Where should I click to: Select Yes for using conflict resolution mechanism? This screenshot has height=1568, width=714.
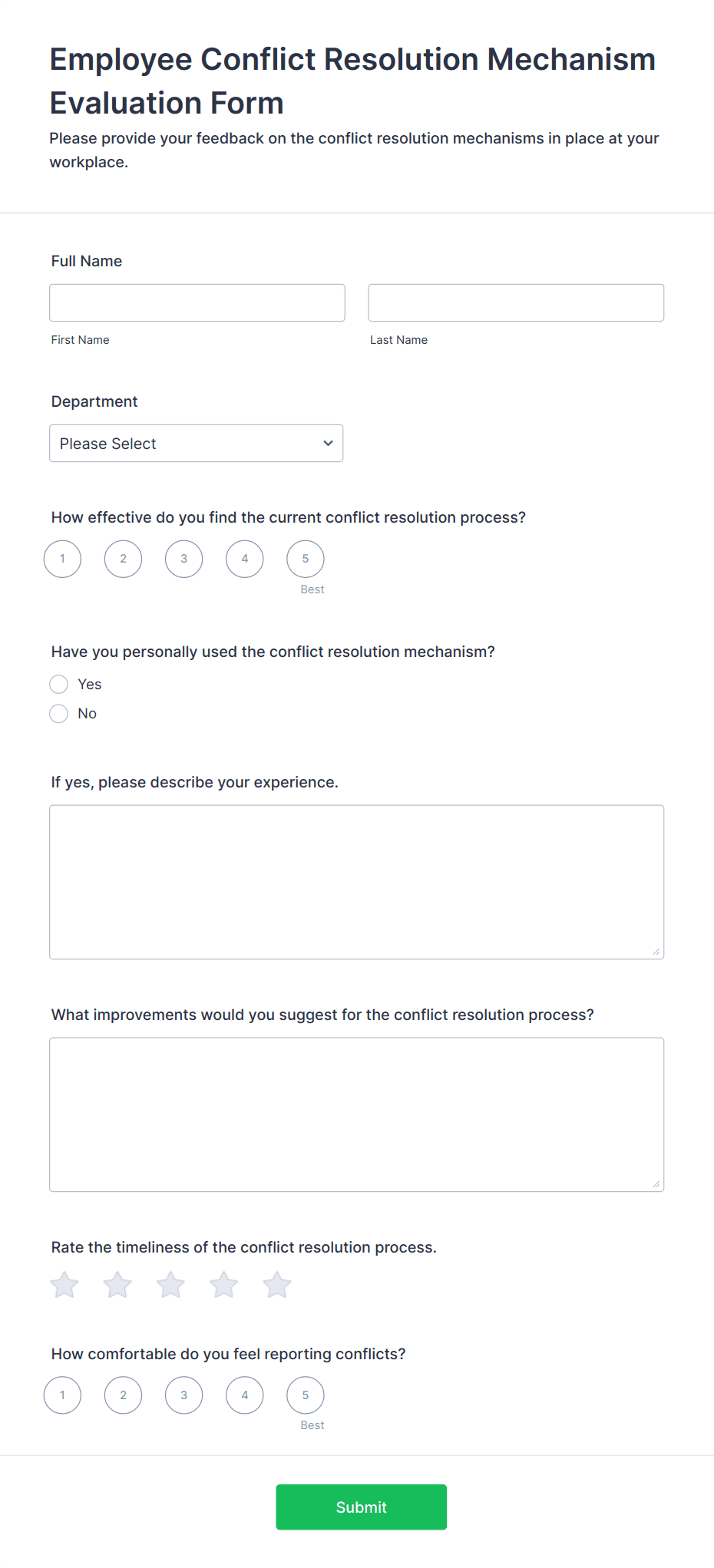tap(58, 684)
